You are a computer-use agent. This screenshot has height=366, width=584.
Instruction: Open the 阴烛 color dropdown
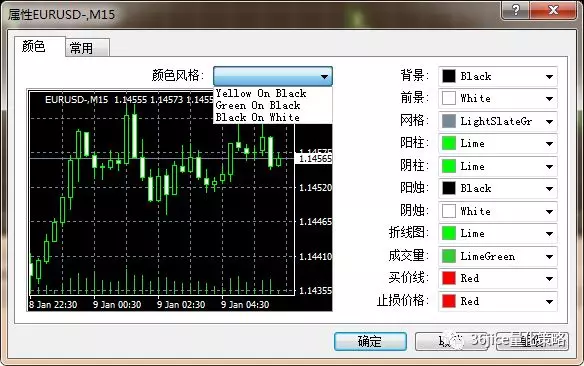tap(498, 211)
